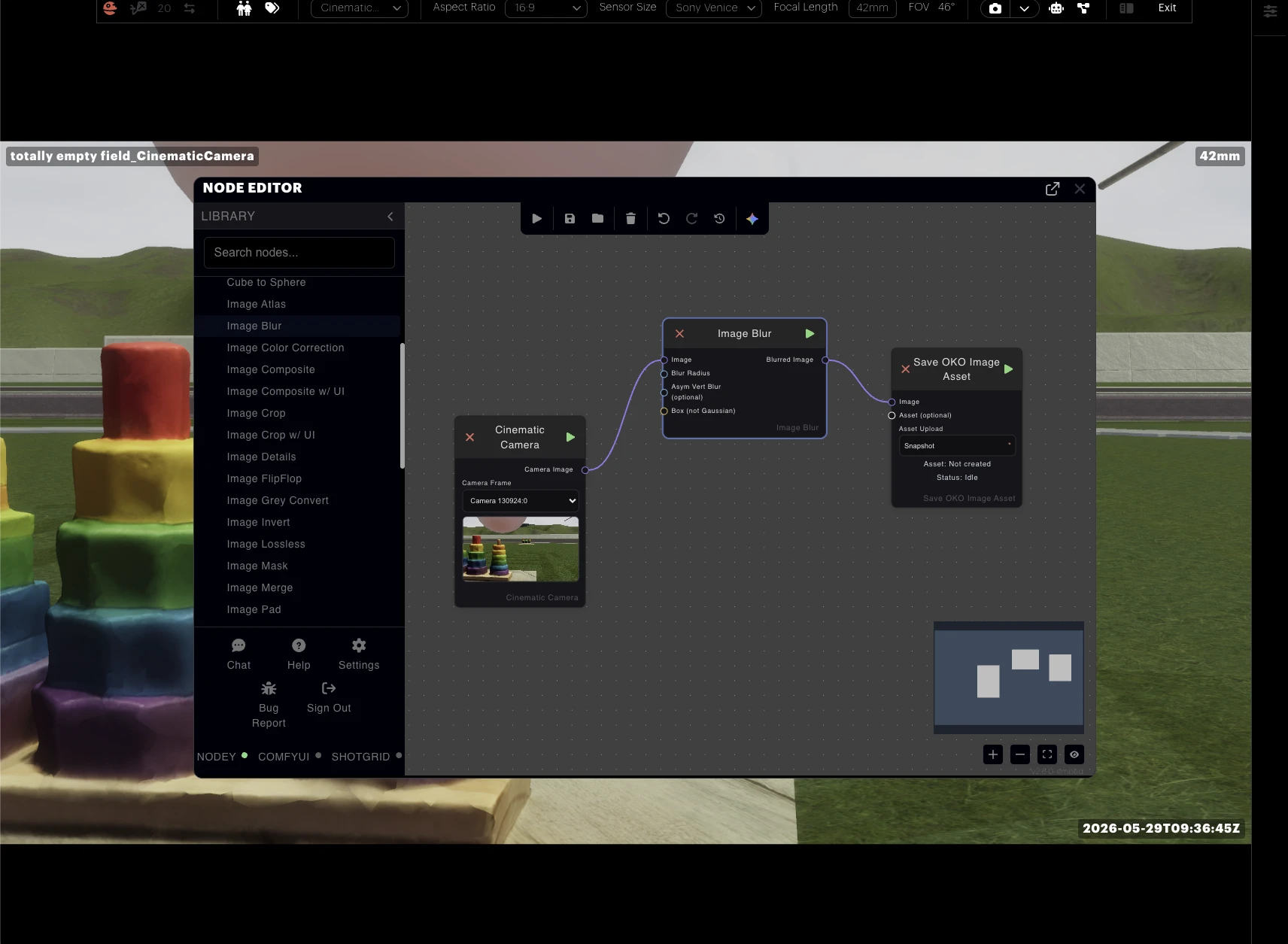The height and width of the screenshot is (944, 1288).
Task: Exit the camera view
Action: coord(1167,8)
